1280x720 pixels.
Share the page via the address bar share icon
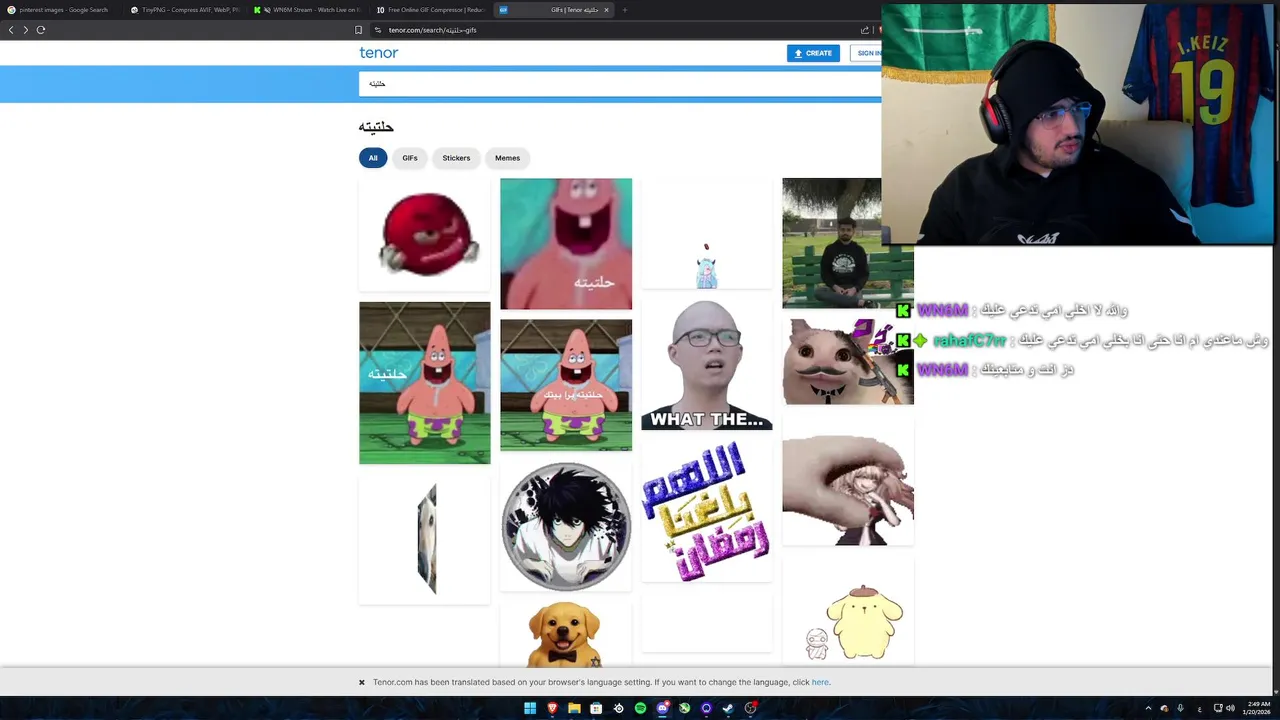(865, 30)
